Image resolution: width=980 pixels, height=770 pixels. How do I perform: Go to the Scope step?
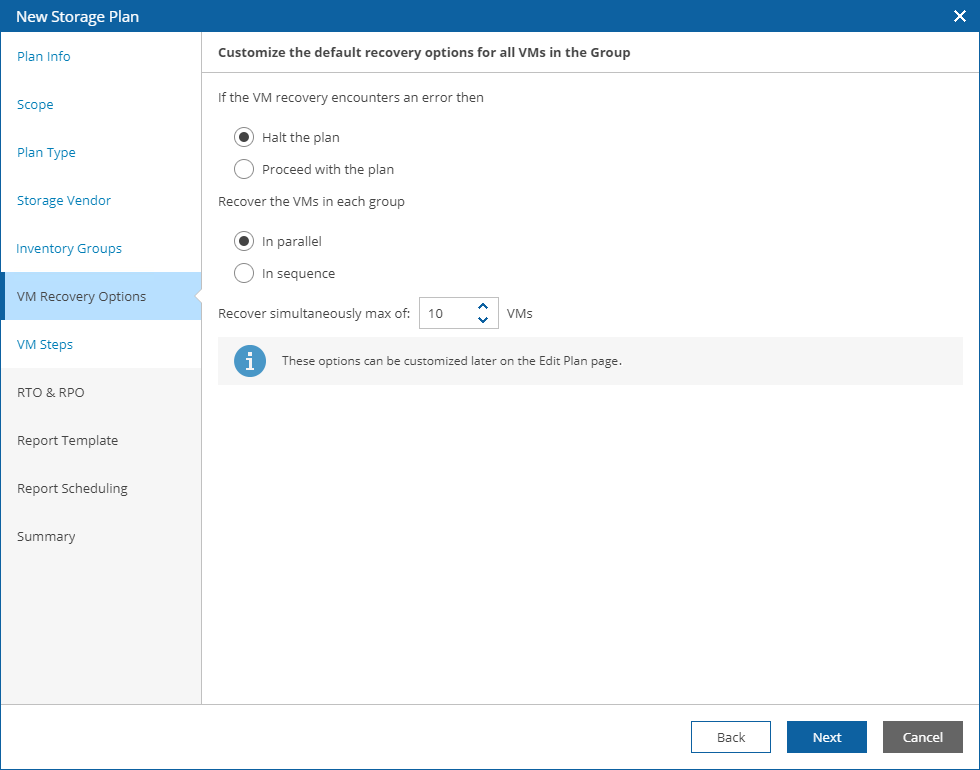(x=35, y=105)
